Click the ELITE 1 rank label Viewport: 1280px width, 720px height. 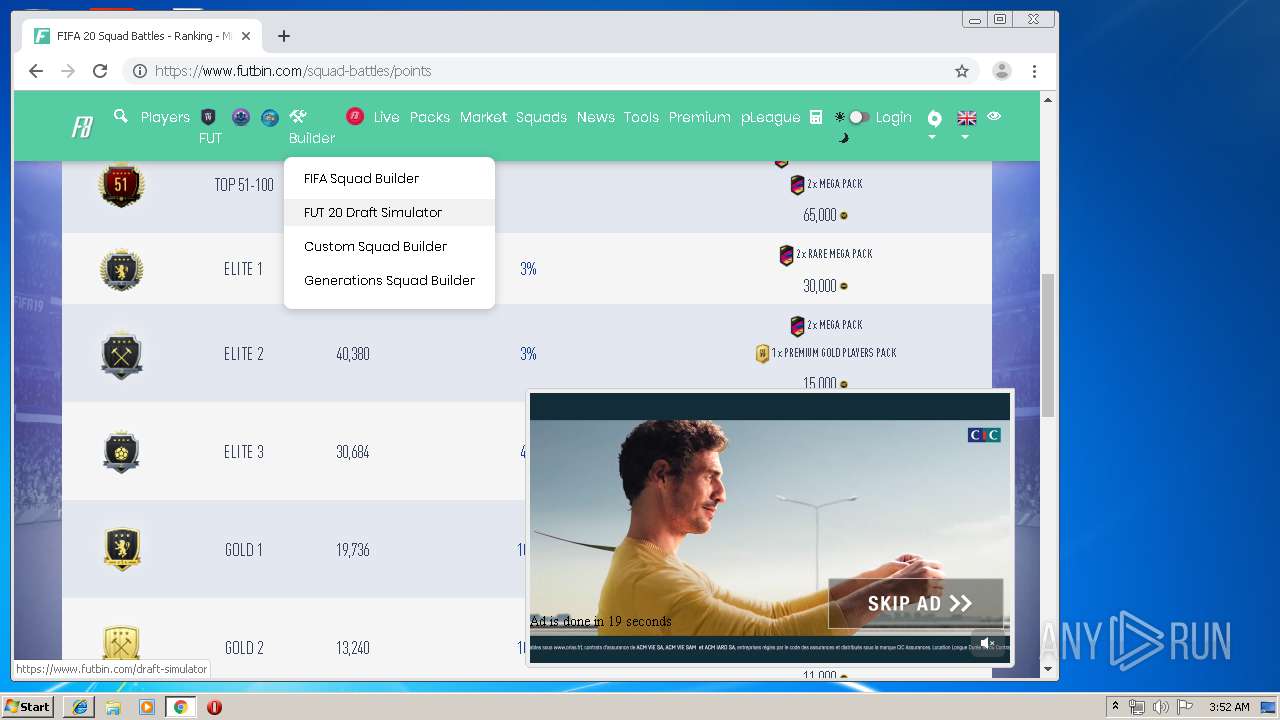coord(243,269)
